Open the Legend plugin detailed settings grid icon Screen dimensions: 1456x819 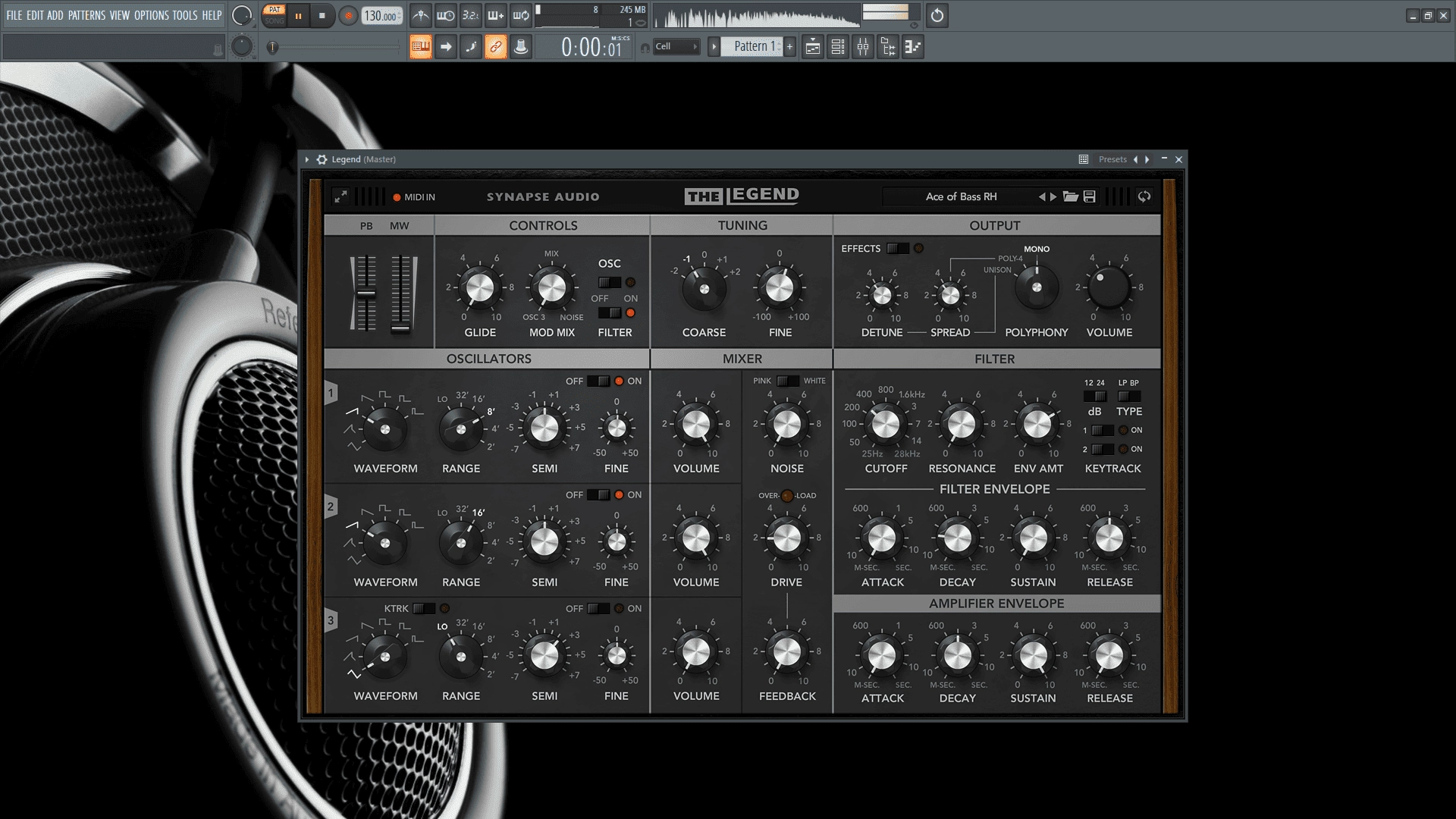point(1084,159)
